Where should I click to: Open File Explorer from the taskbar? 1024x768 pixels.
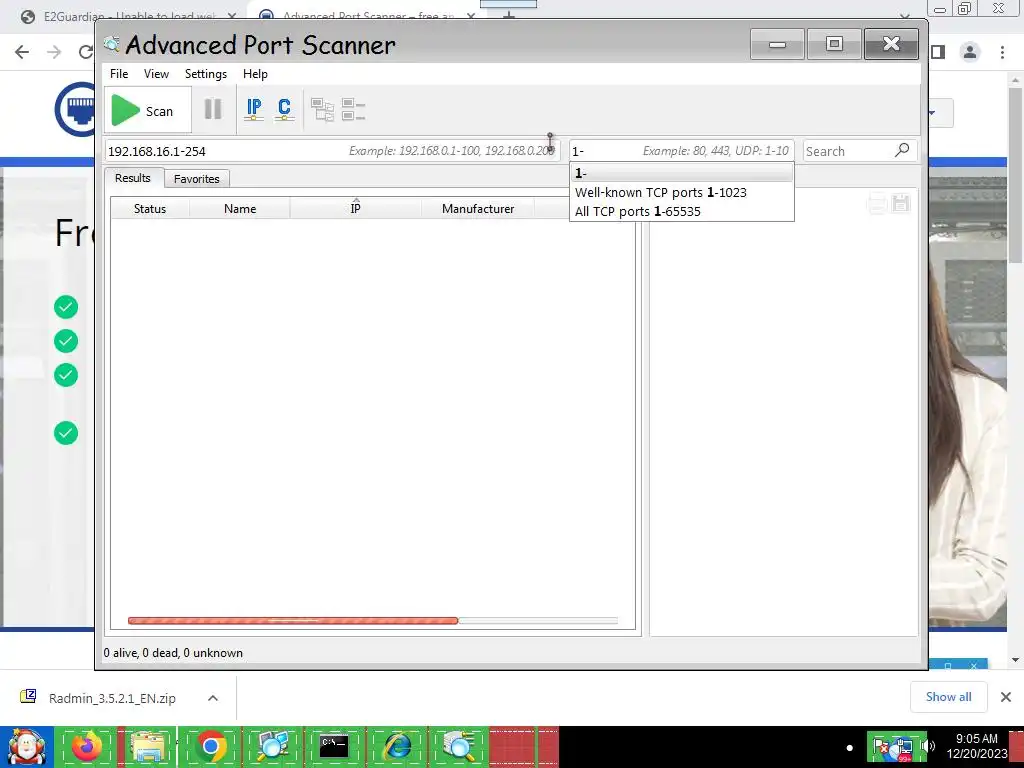pyautogui.click(x=148, y=746)
